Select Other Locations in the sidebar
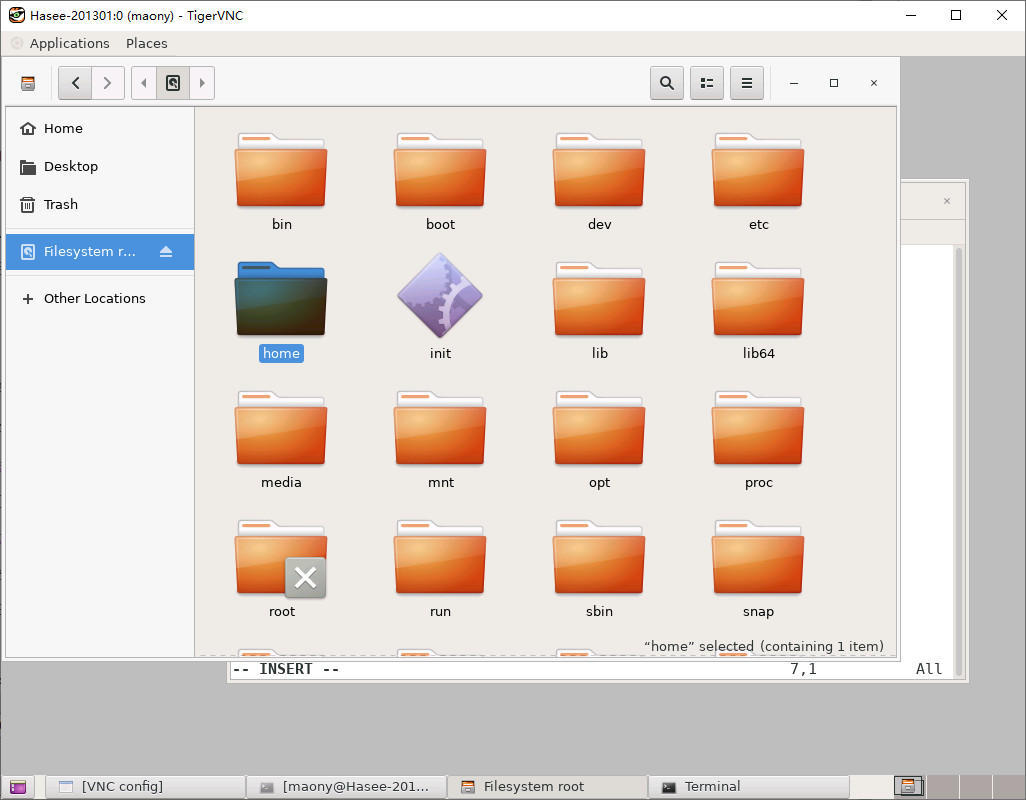The image size is (1026, 800). 94,298
